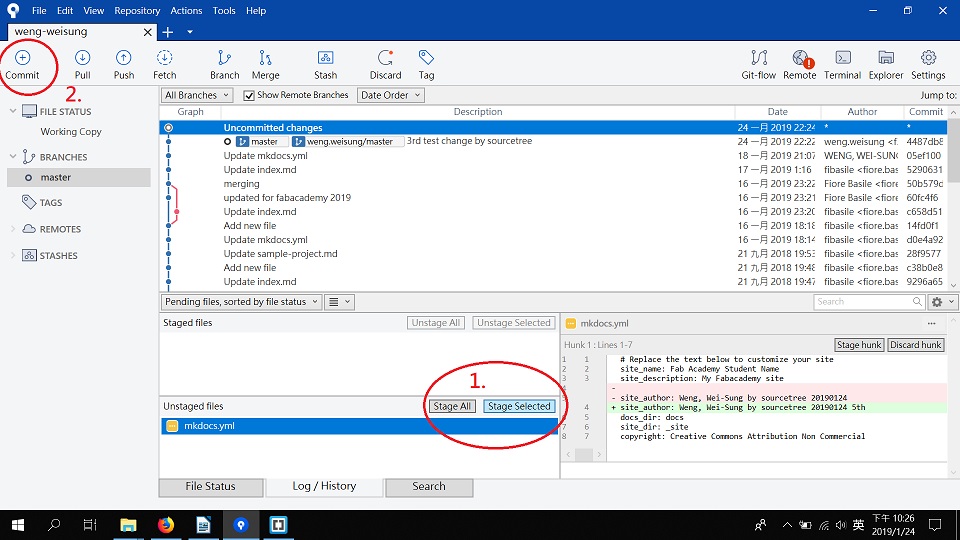Select 'updated for fabacademy 2019' commit
This screenshot has width=960, height=540.
553,198
